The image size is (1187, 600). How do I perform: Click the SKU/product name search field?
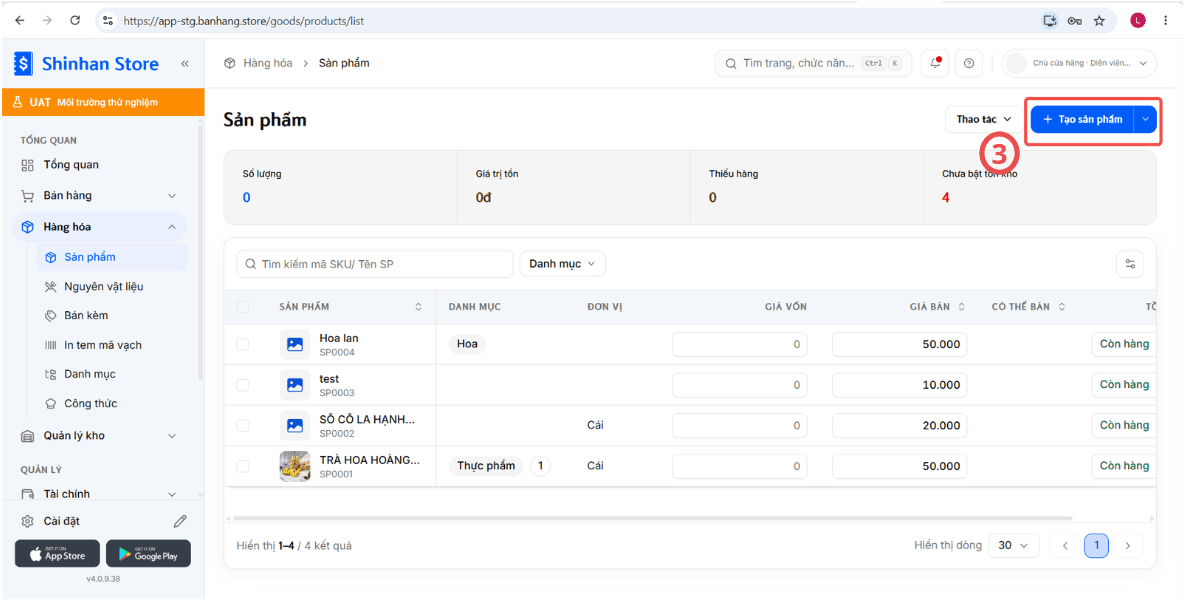(375, 264)
